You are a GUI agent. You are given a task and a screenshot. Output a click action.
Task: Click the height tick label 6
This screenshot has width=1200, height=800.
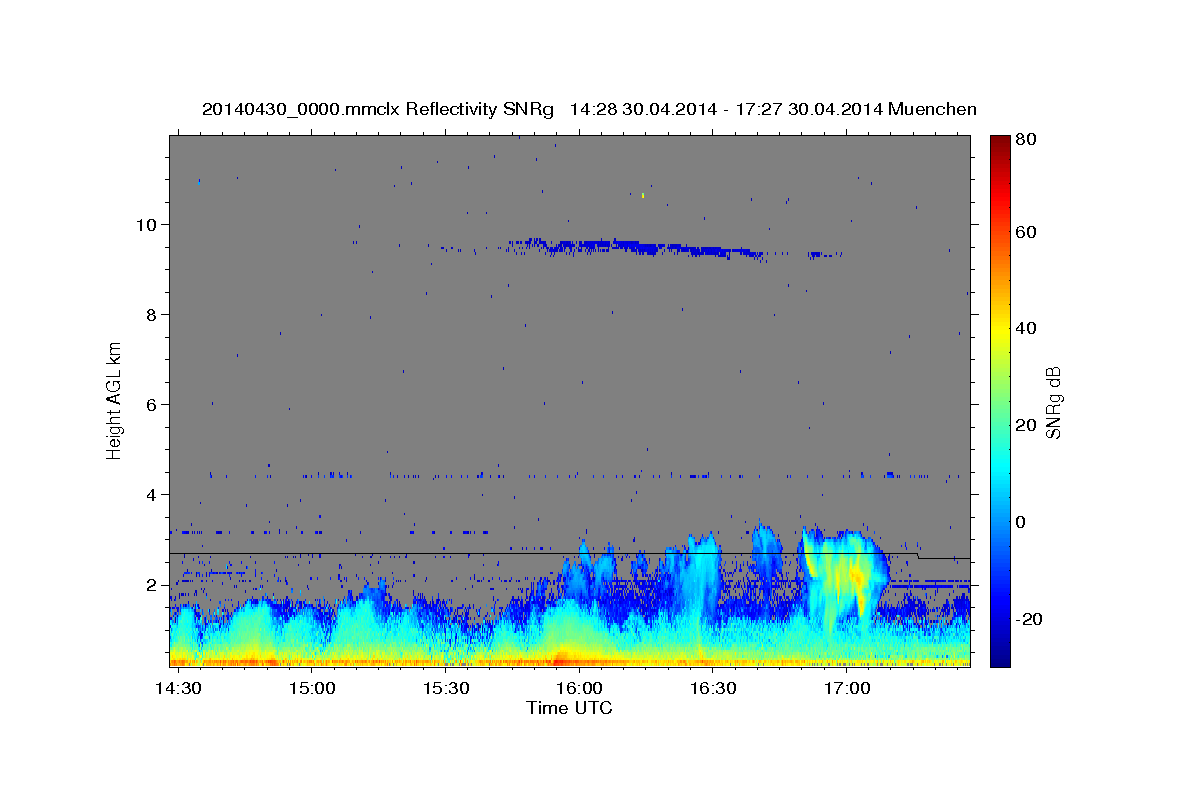pos(152,405)
